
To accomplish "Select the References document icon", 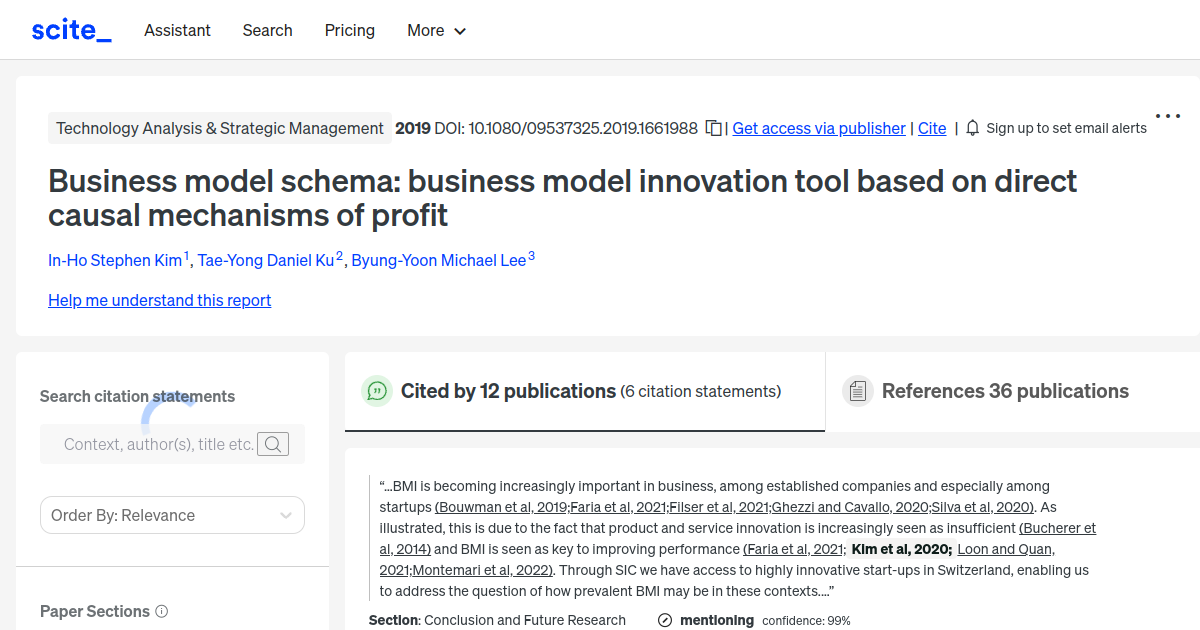I will click(x=858, y=391).
